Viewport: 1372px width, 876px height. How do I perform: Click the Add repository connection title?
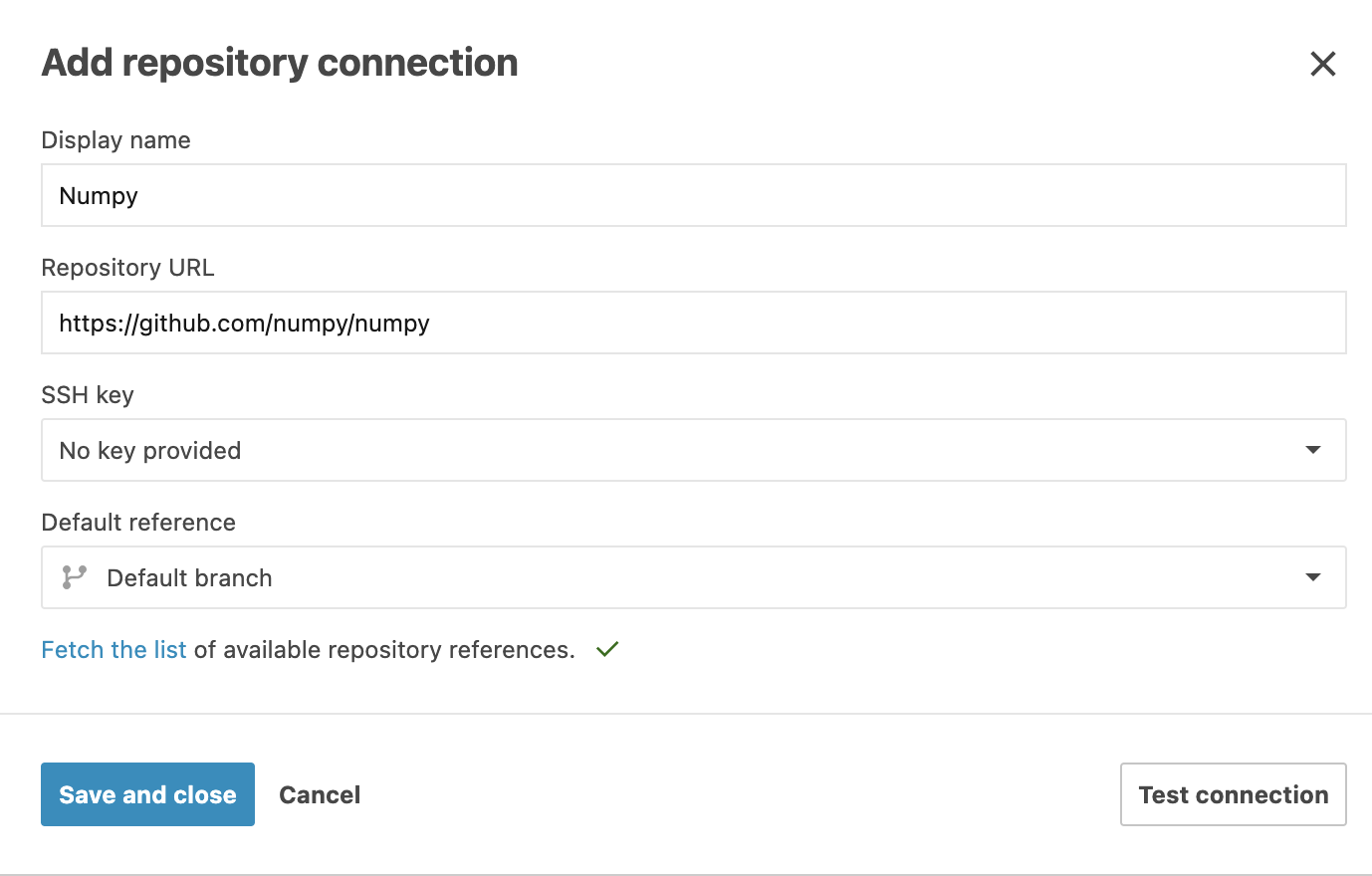click(x=279, y=62)
